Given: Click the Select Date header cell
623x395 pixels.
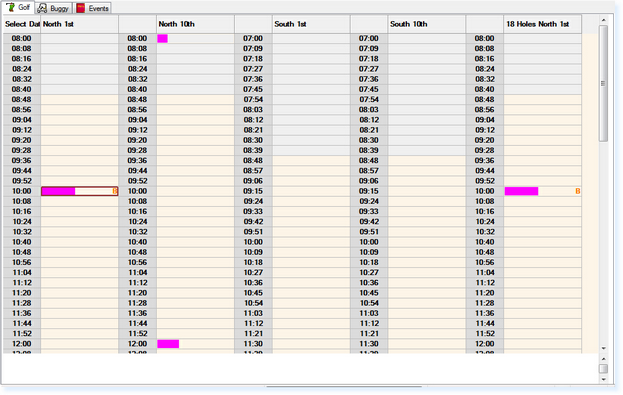Looking at the screenshot, I should coord(22,24).
